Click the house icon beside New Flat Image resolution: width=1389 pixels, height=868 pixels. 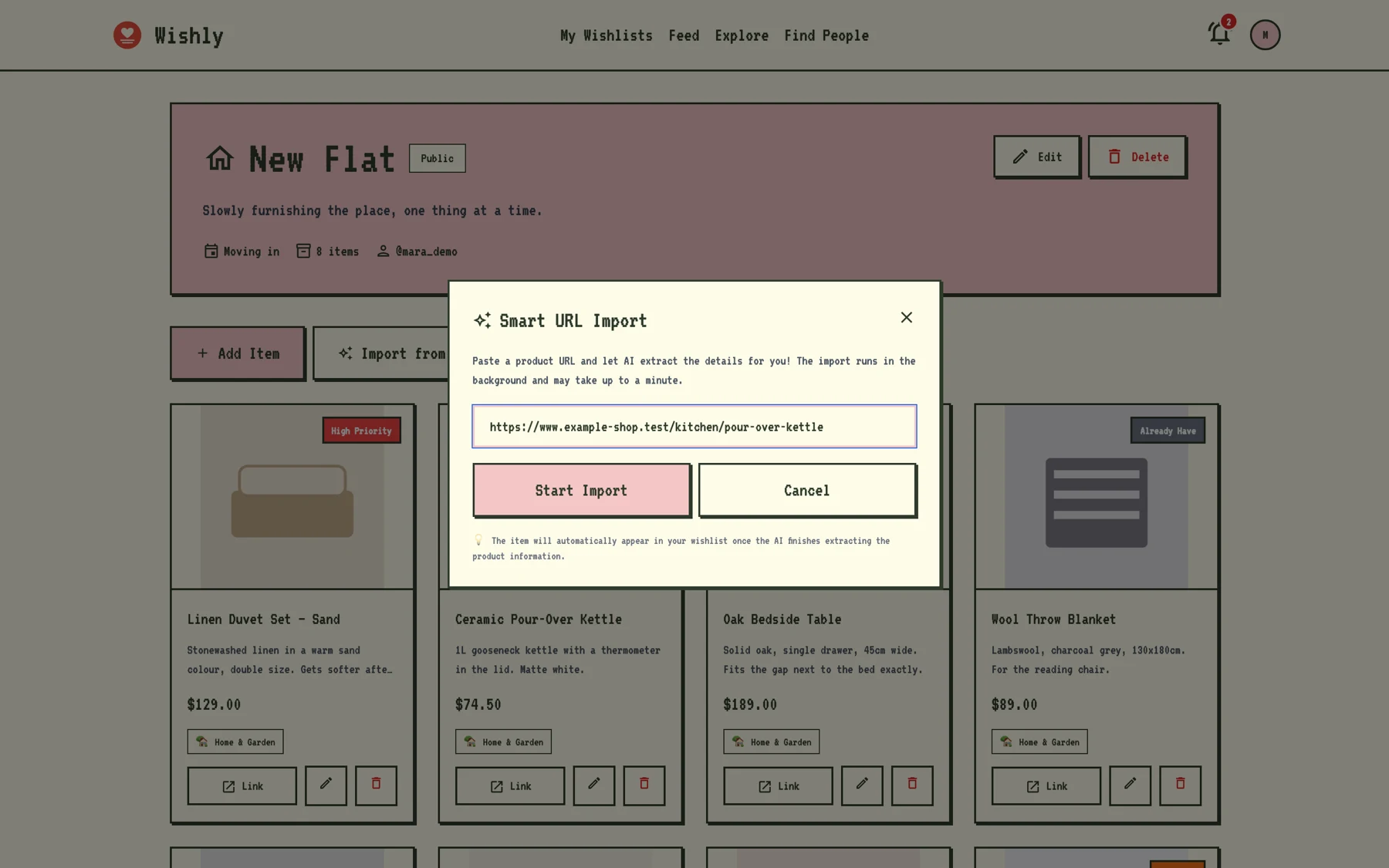[220, 158]
